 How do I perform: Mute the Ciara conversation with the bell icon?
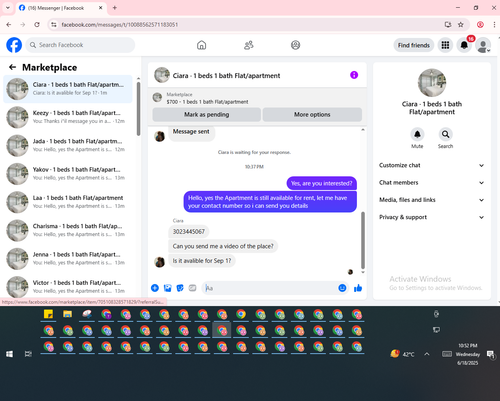[417, 134]
